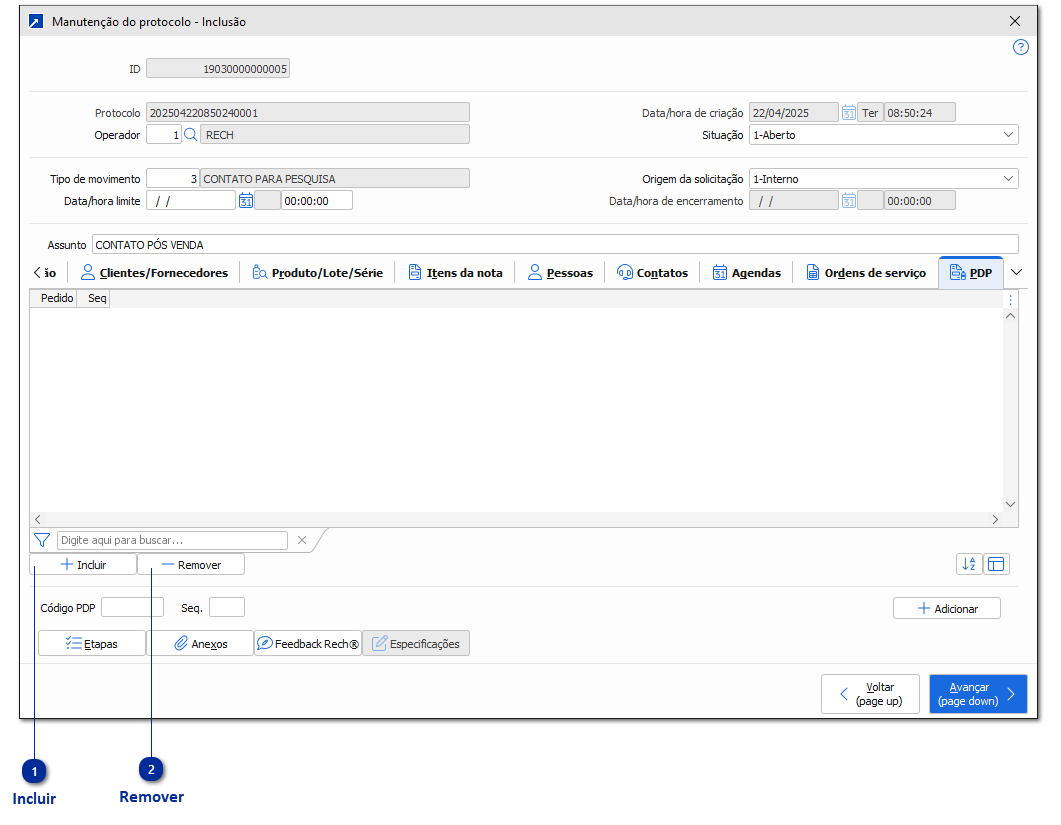The width and height of the screenshot is (1061, 825).
Task: Click the Especificações button
Action: click(416, 644)
